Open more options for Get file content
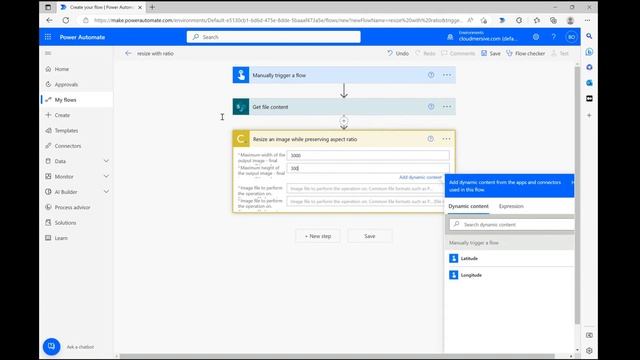The width and height of the screenshot is (640, 360). (447, 107)
